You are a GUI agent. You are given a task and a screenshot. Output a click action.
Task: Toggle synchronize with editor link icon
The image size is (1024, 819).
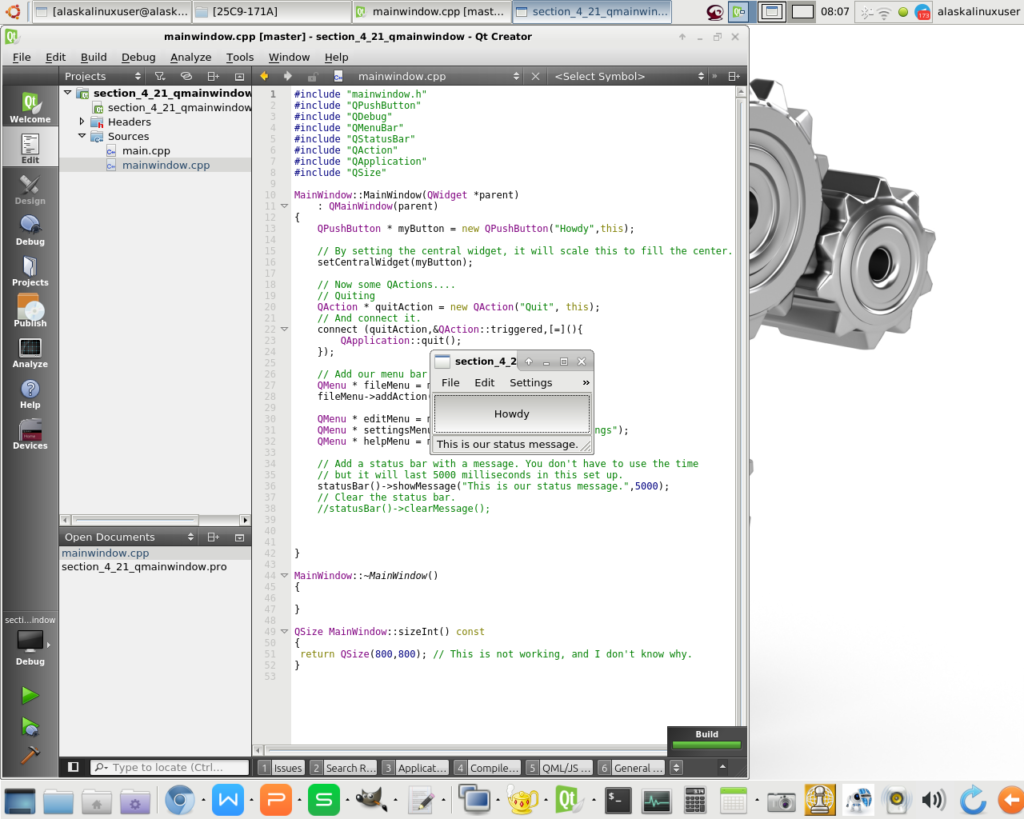tap(186, 76)
